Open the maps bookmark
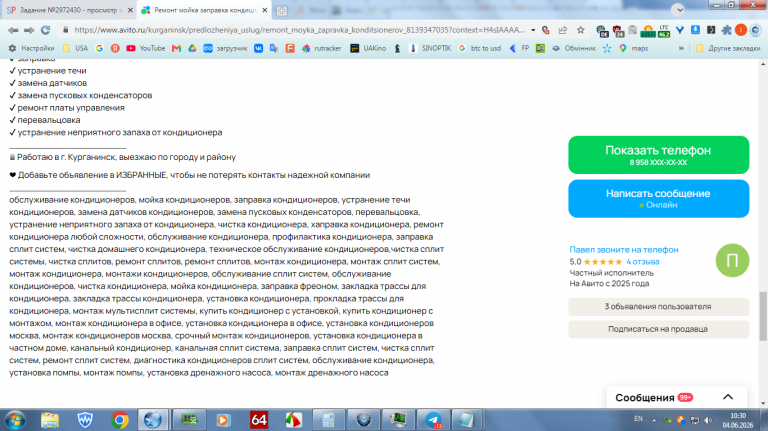The image size is (768, 431). pos(633,48)
